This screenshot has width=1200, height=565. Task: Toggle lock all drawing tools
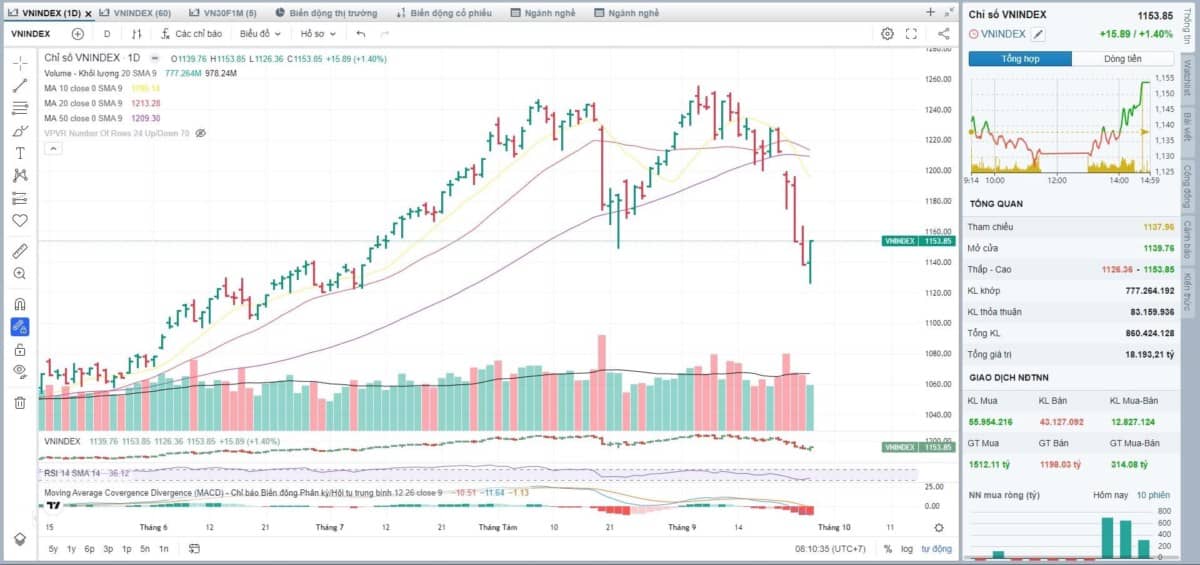tap(20, 349)
